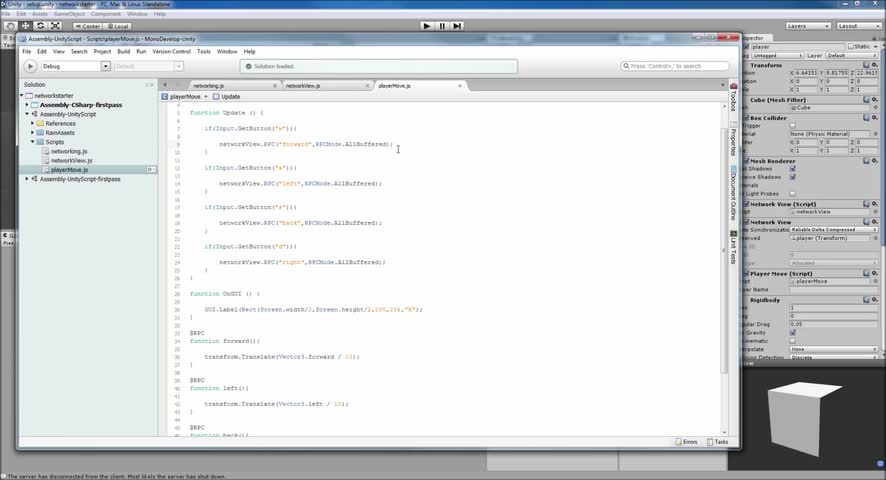
Task: Click the editor vertical scrollbar
Action: click(x=724, y=249)
